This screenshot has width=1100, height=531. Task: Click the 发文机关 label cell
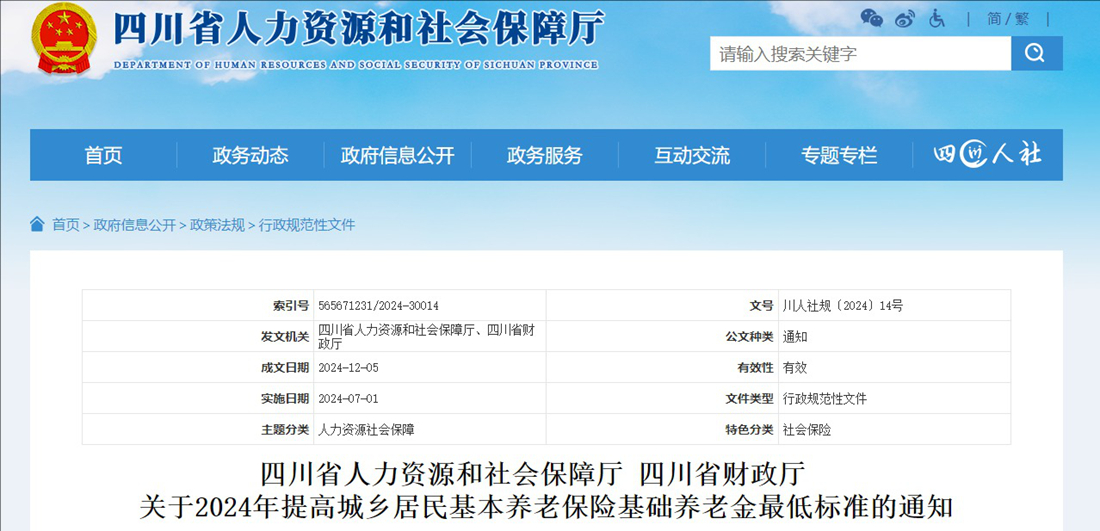(198, 337)
